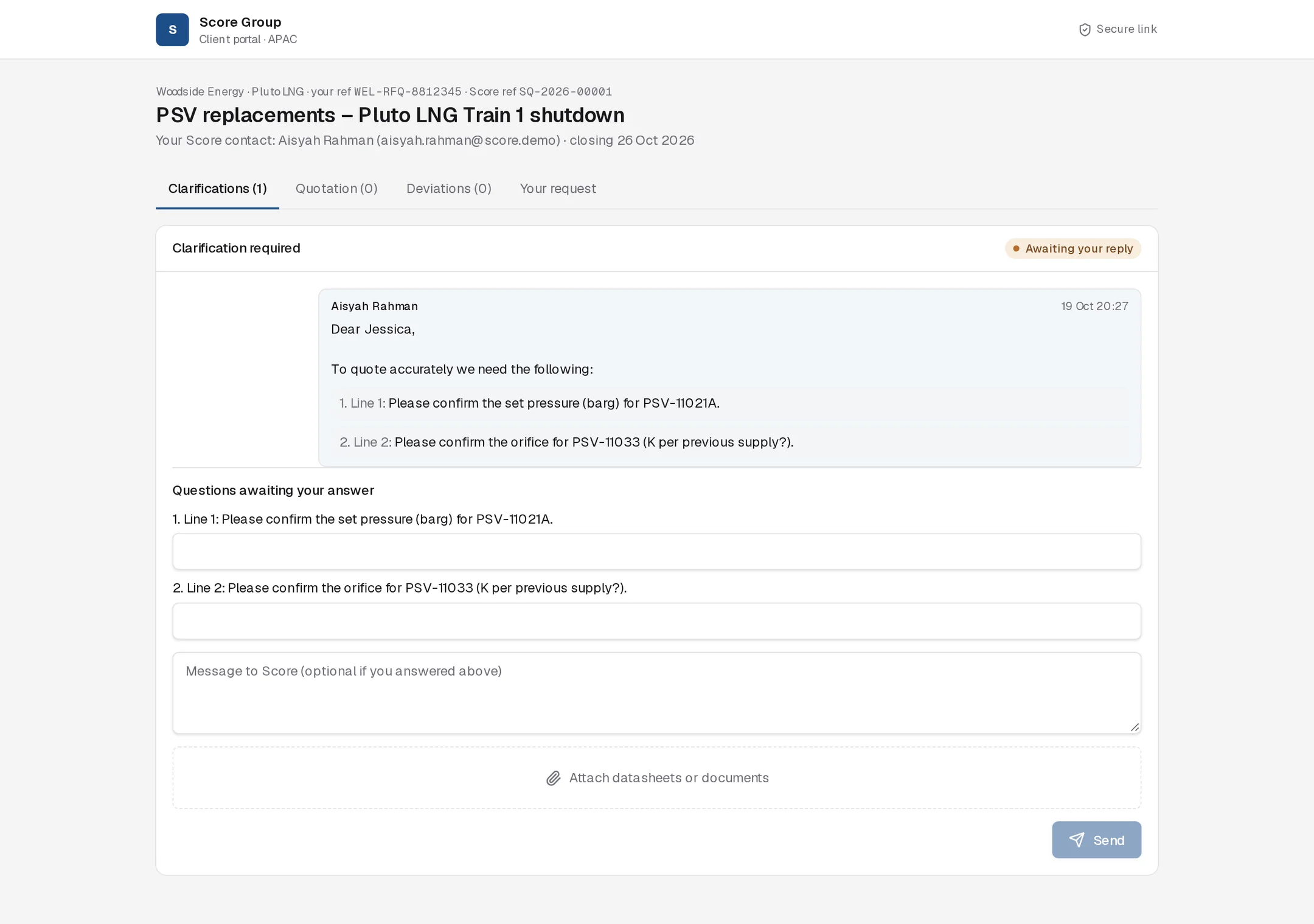Click the paper plane icon on Send
The height and width of the screenshot is (924, 1314).
click(x=1077, y=840)
